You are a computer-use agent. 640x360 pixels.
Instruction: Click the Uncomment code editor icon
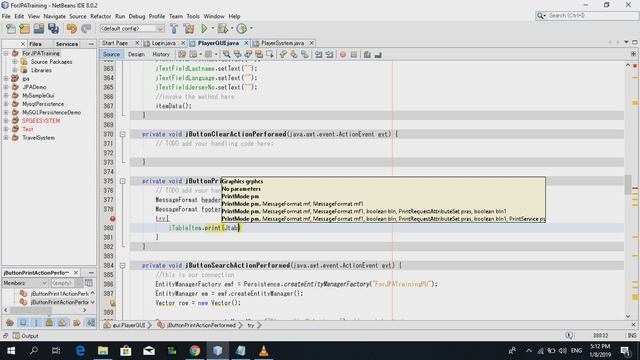coord(378,54)
